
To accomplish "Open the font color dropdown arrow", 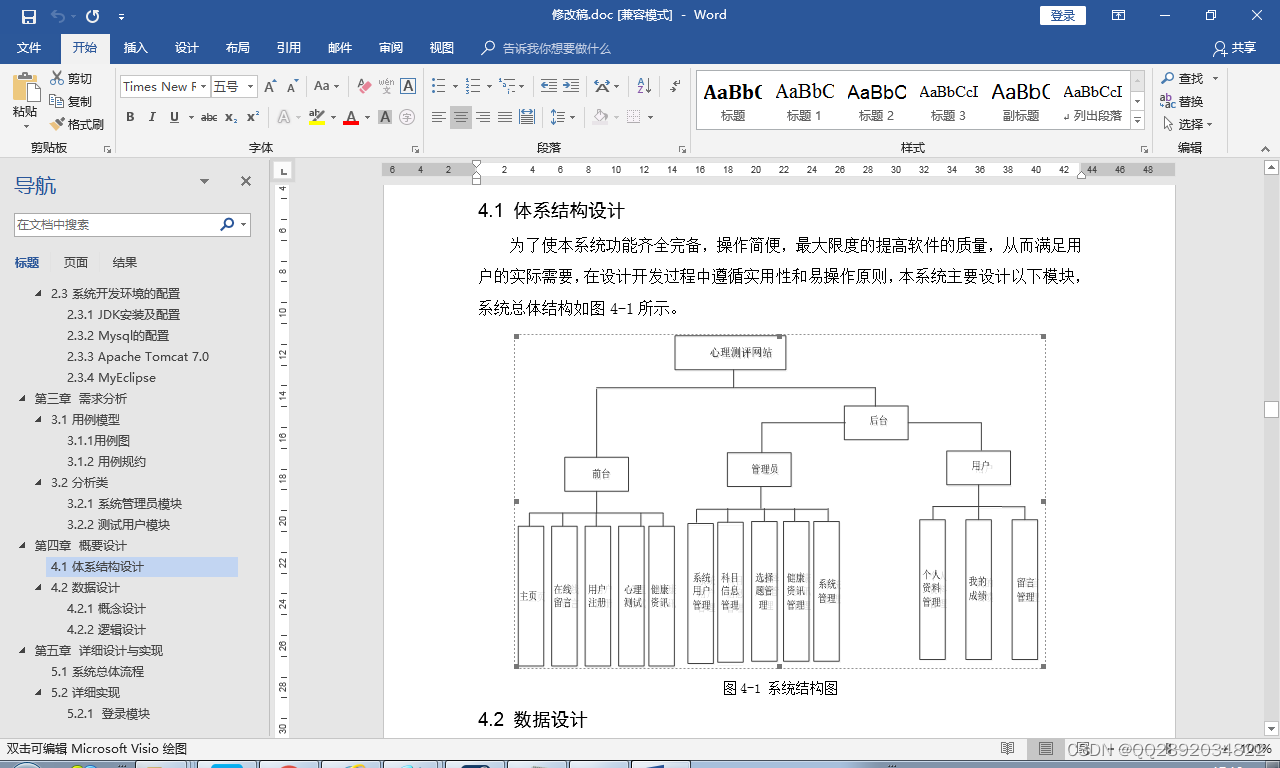I will (367, 117).
